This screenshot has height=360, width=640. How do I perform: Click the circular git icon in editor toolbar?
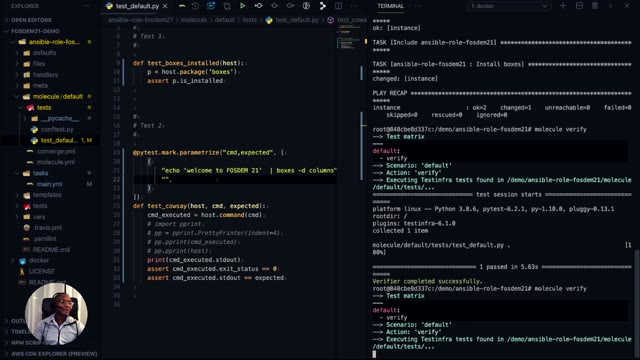point(306,6)
